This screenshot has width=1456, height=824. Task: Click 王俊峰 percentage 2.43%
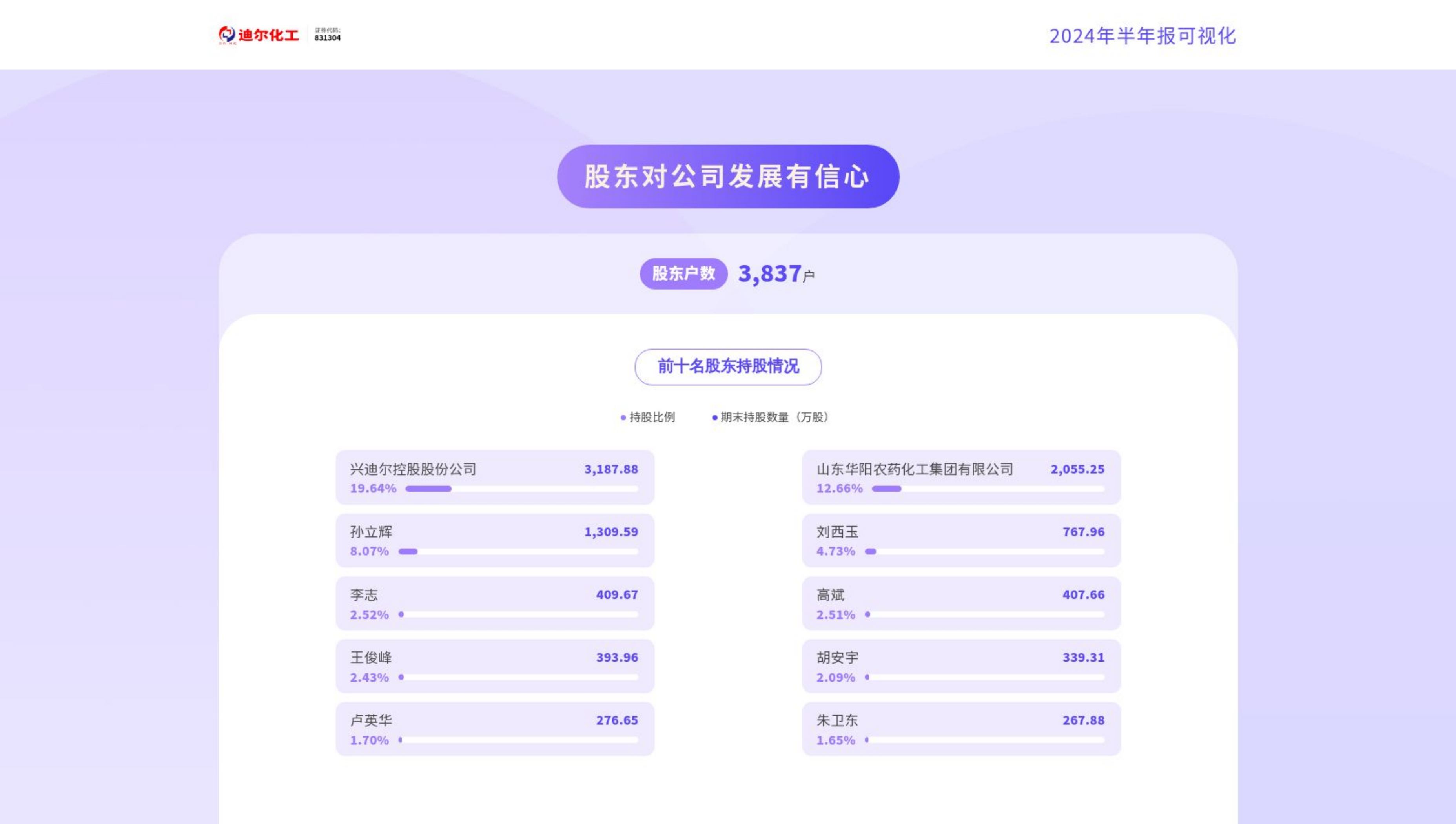(x=369, y=677)
